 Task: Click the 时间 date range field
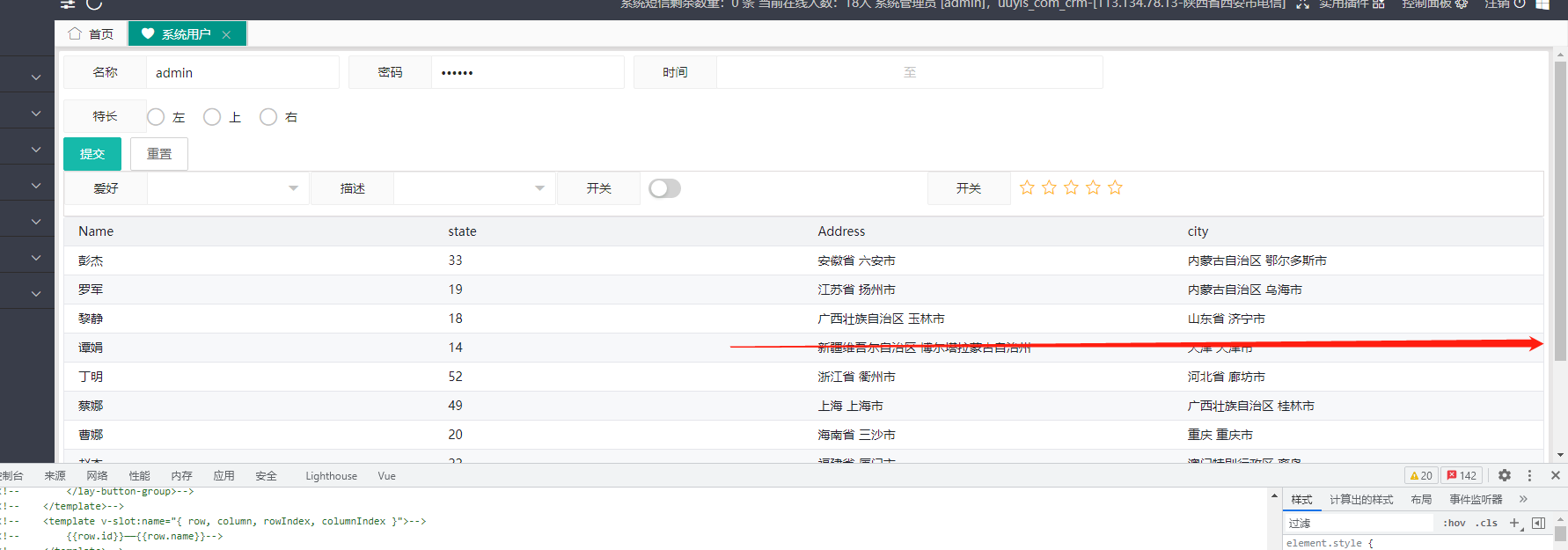click(909, 72)
